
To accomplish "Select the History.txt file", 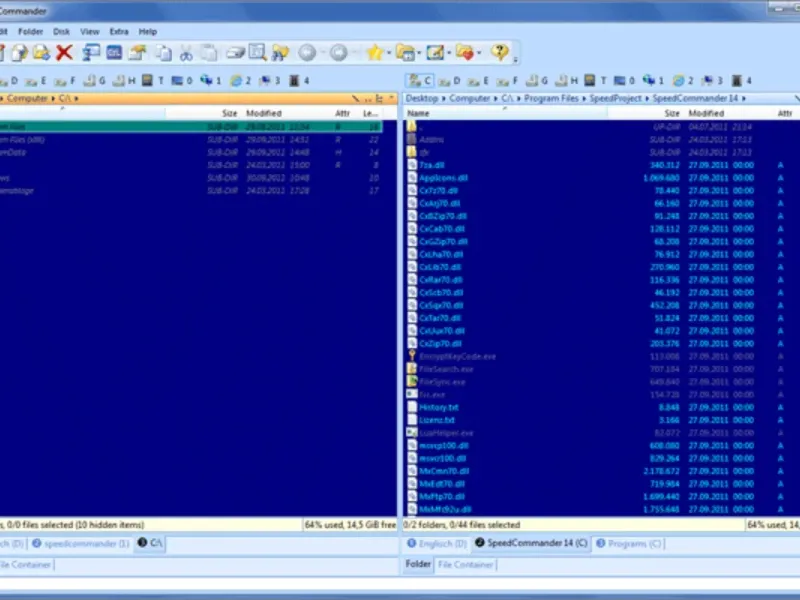I will point(438,407).
